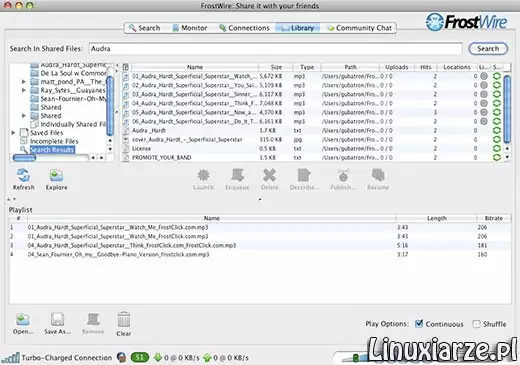
Task: Click the Clear trash can icon
Action: [124, 320]
